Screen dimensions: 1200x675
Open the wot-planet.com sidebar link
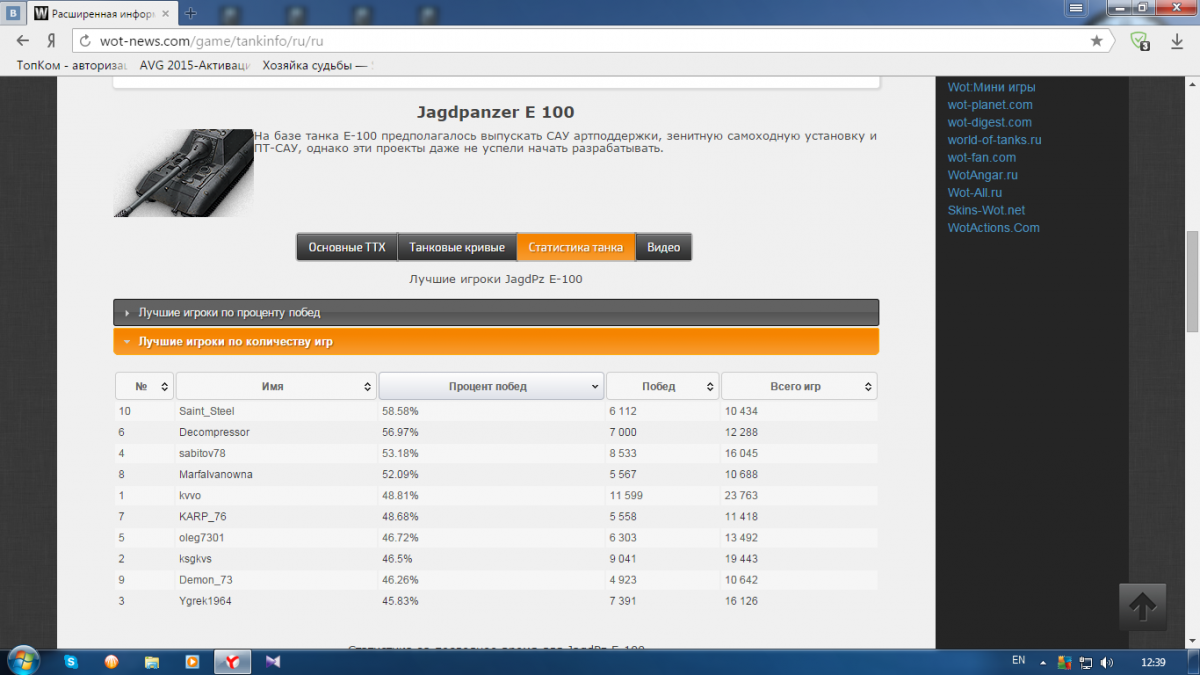click(990, 105)
